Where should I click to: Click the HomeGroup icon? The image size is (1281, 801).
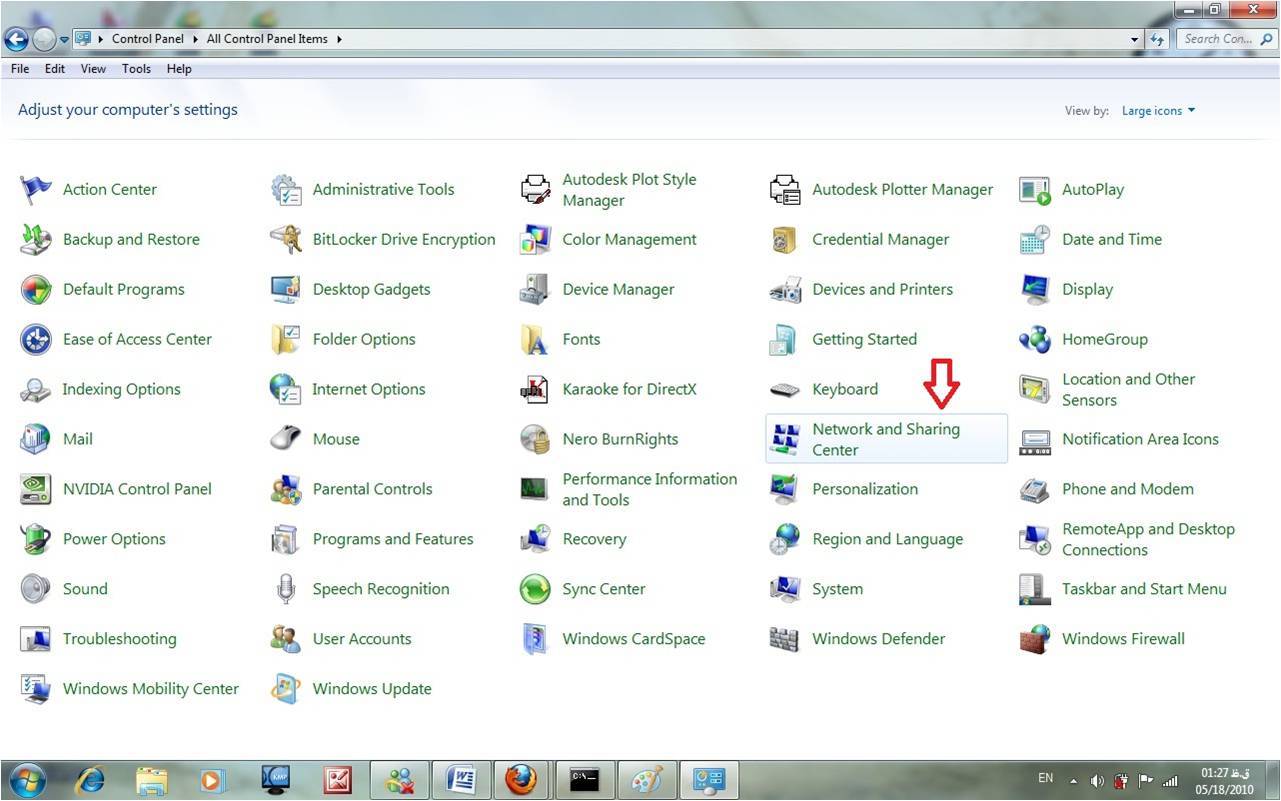click(x=1035, y=339)
